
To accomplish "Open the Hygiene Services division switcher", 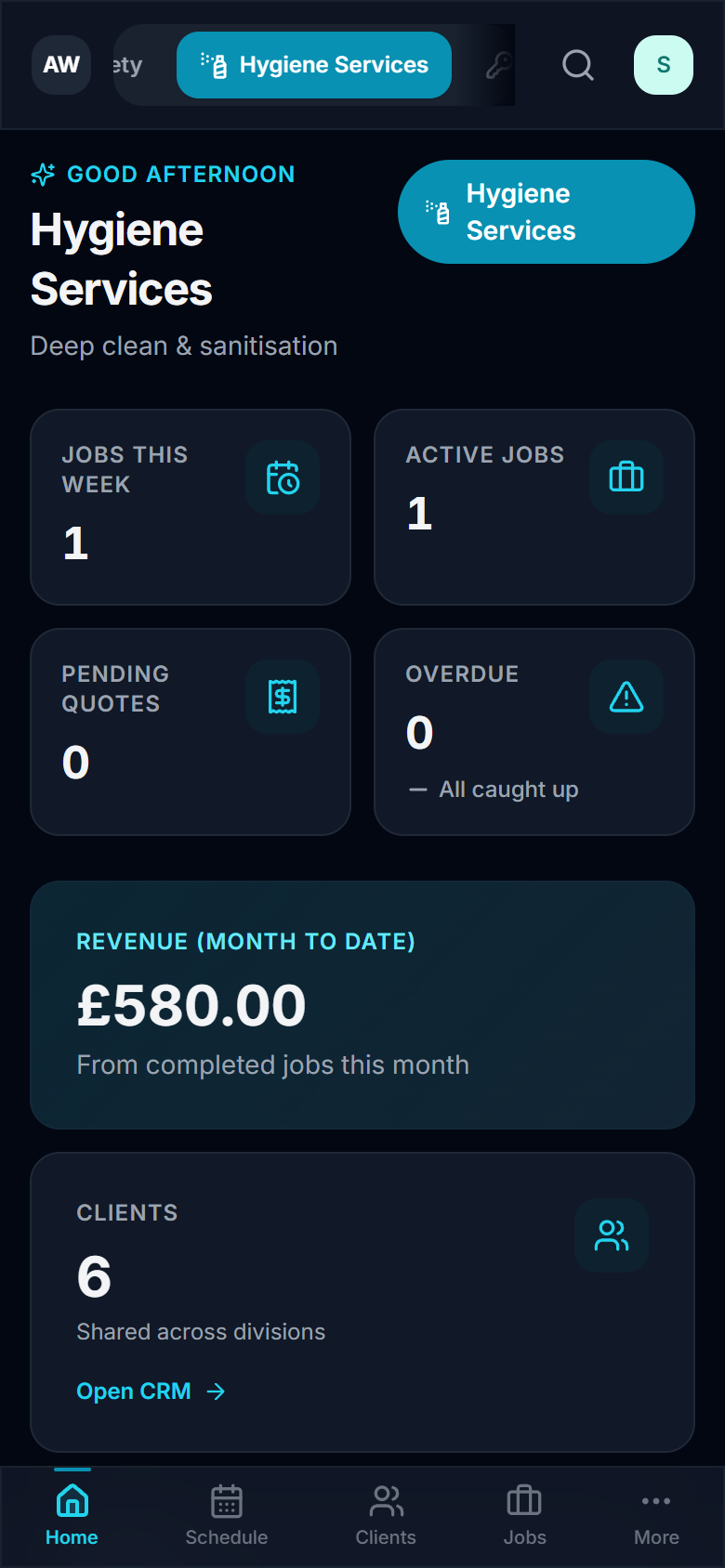I will coord(546,212).
